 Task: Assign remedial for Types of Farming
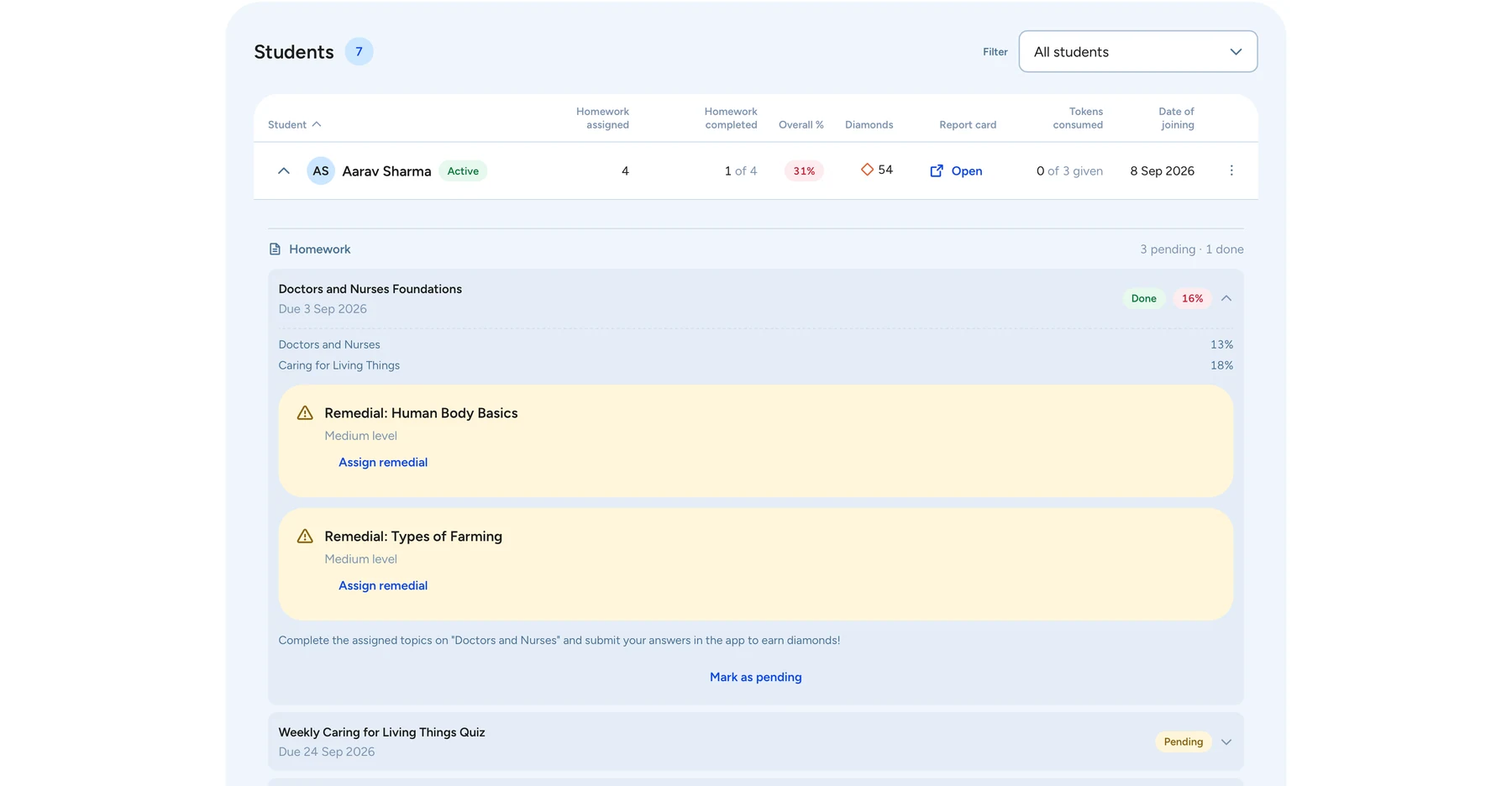[383, 586]
